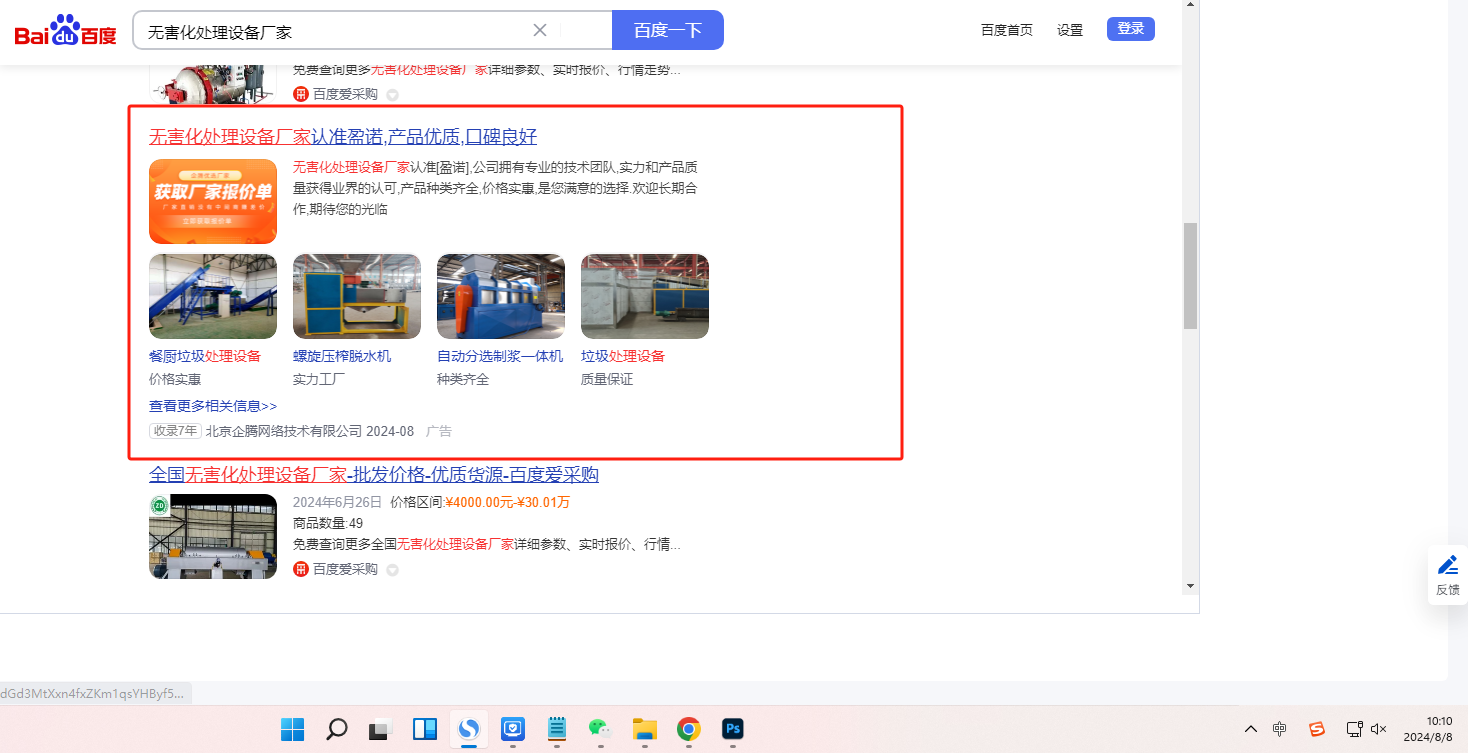Click the centrifuge thumbnail in 全国无害化处理设备厂家 result
1468x753 pixels.
[213, 536]
